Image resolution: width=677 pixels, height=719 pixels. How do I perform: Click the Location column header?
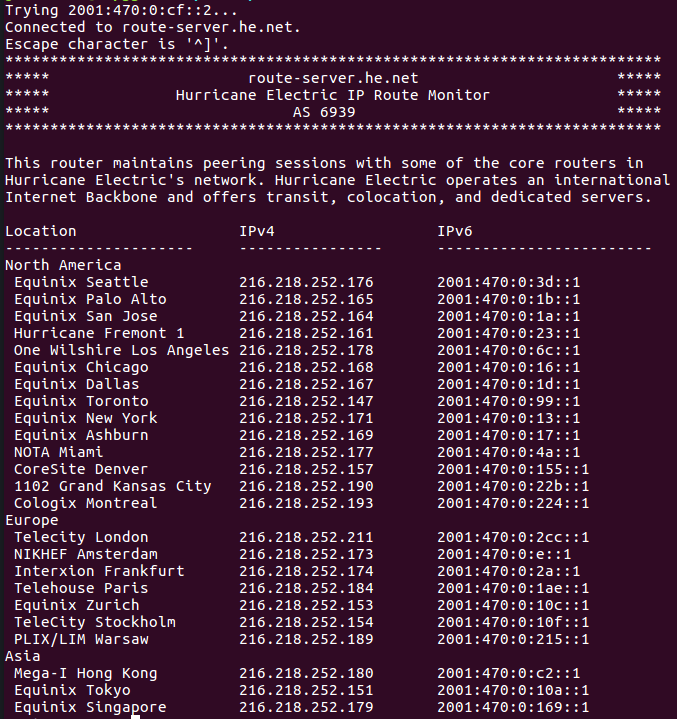tap(41, 231)
